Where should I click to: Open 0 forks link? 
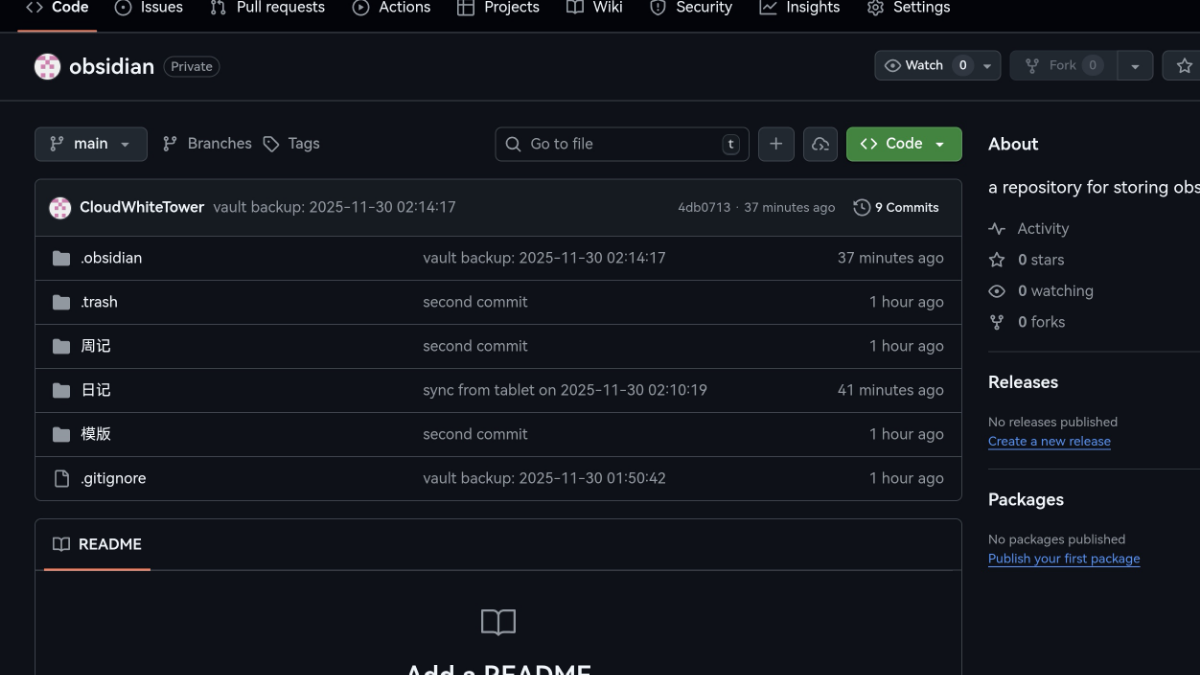(x=1026, y=322)
